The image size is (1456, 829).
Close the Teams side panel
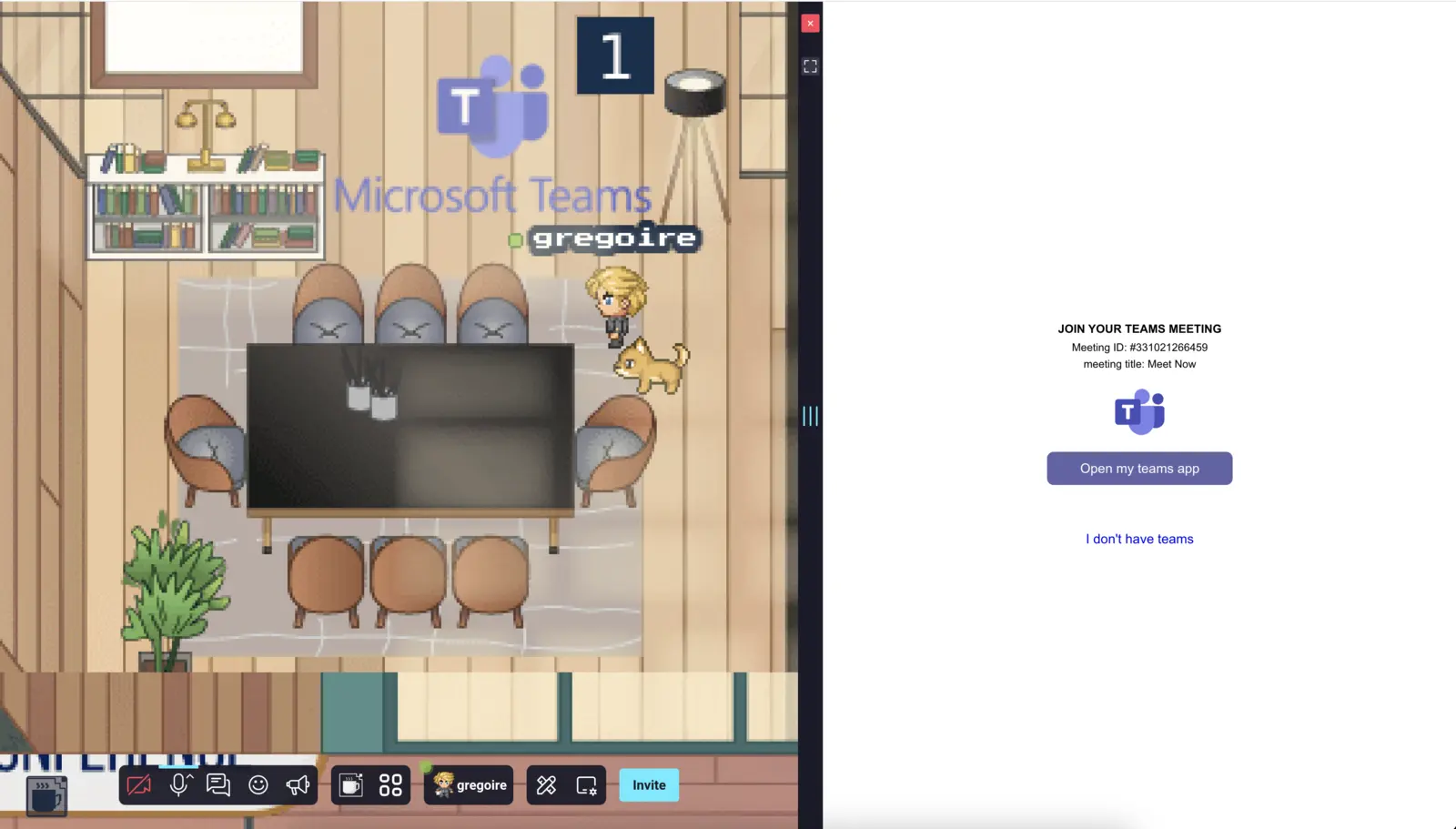[810, 24]
